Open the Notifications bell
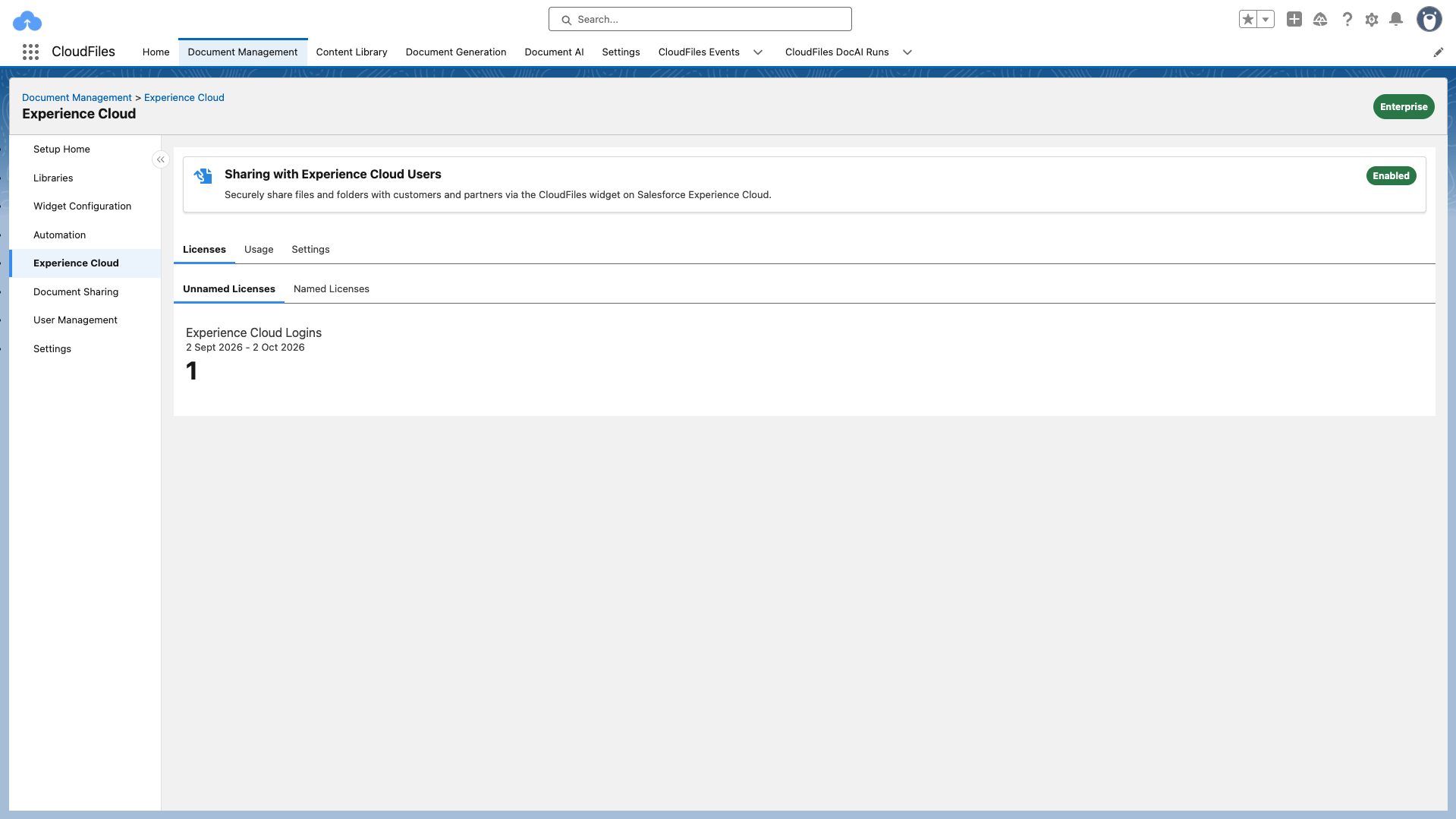The width and height of the screenshot is (1456, 819). pyautogui.click(x=1396, y=20)
